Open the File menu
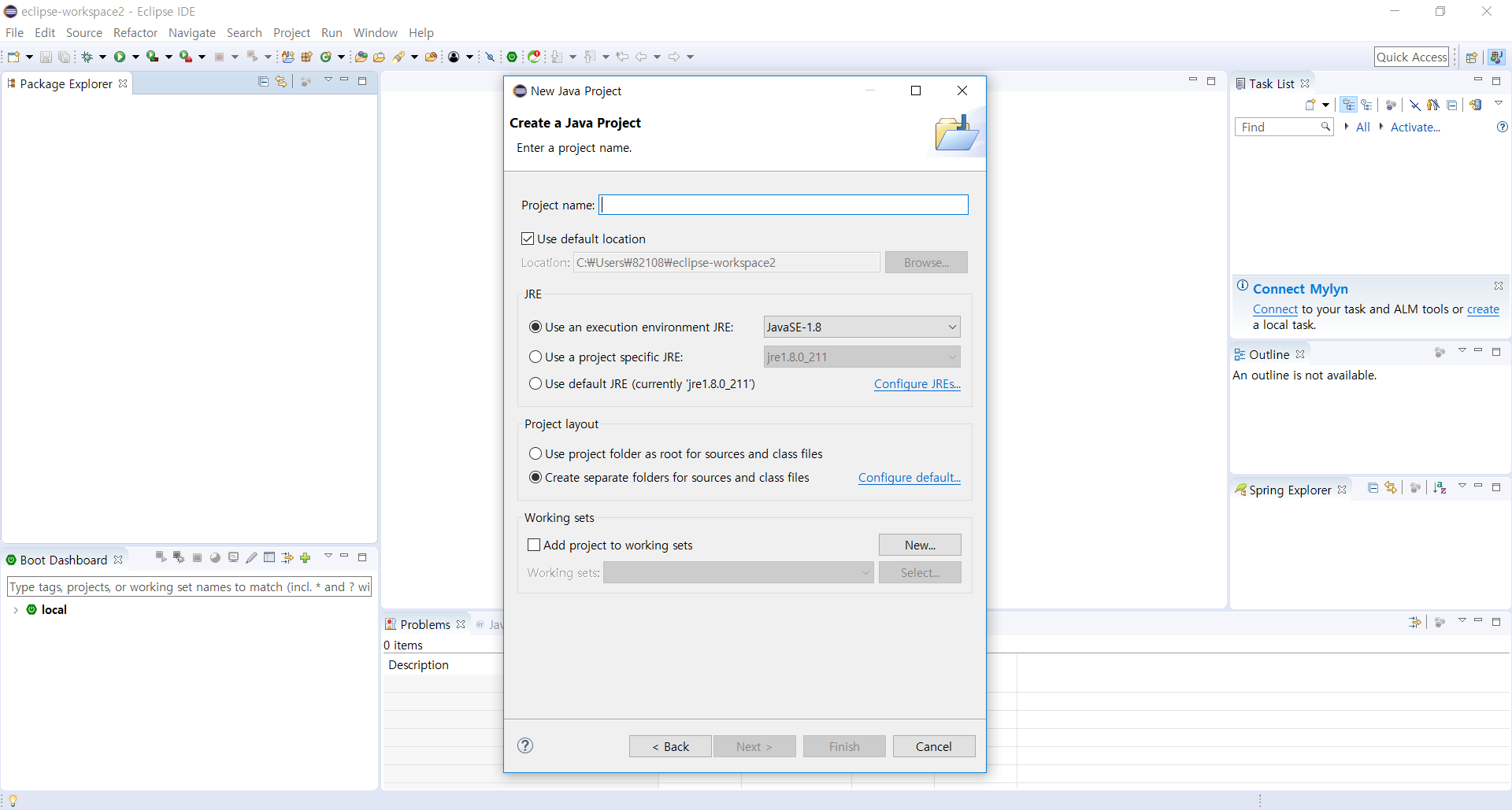Image resolution: width=1512 pixels, height=810 pixels. point(14,32)
